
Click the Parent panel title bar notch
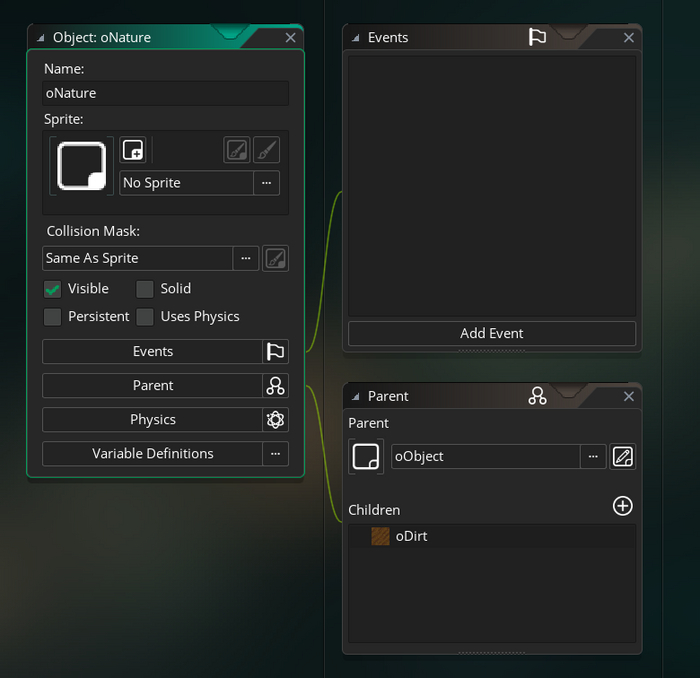pos(568,391)
